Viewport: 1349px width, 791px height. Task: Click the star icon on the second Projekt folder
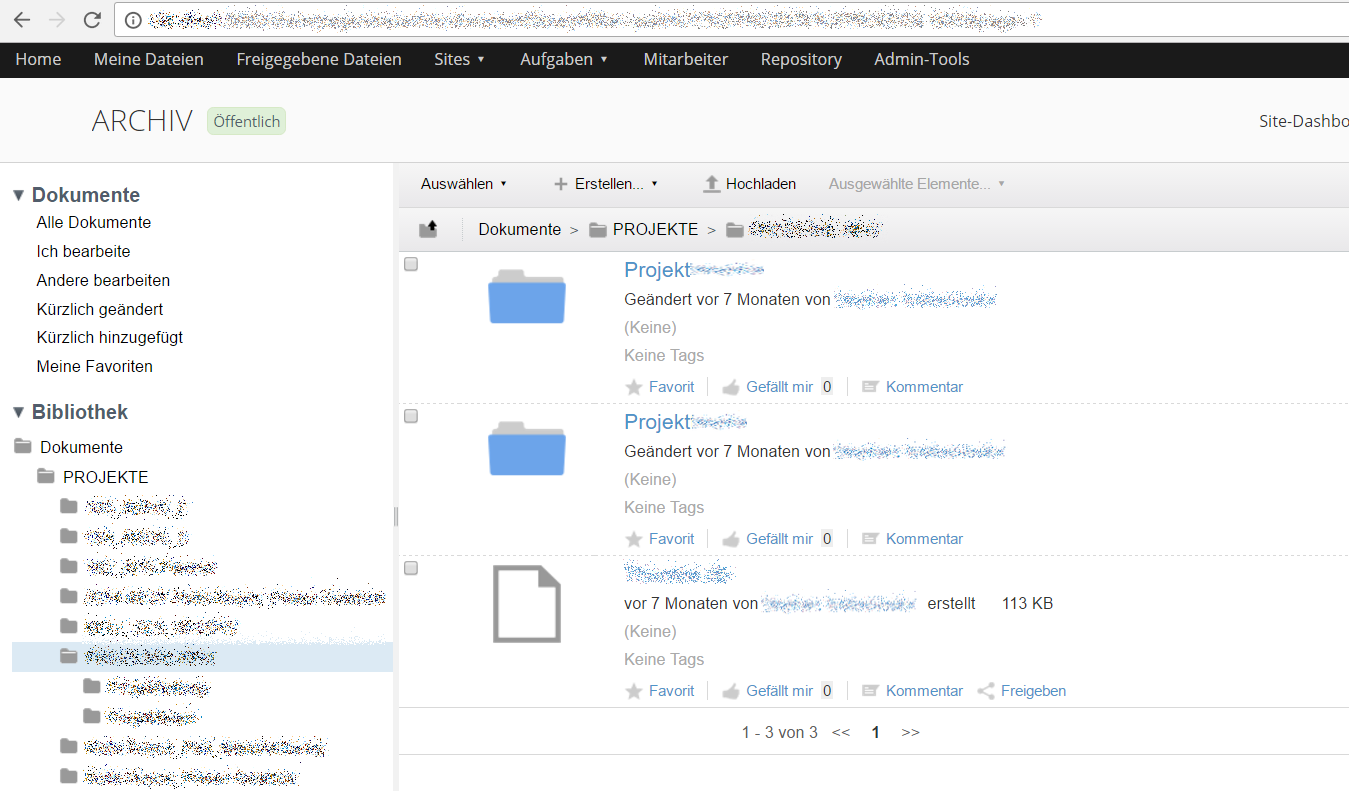pos(633,538)
